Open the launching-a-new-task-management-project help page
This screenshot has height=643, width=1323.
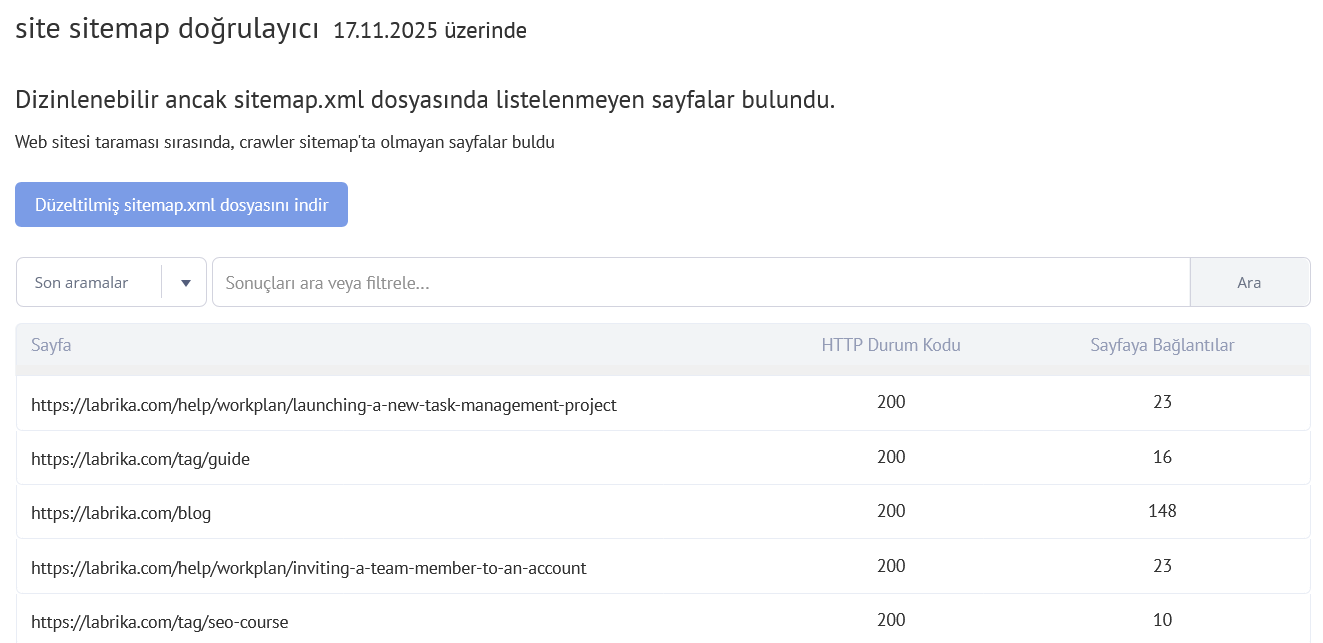tap(324, 404)
